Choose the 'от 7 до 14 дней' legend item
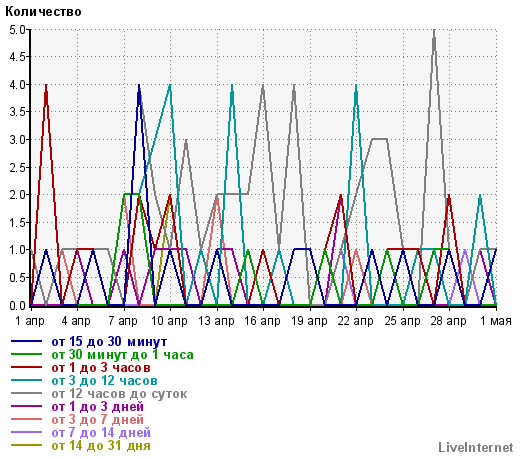520x457 pixels. point(101,433)
